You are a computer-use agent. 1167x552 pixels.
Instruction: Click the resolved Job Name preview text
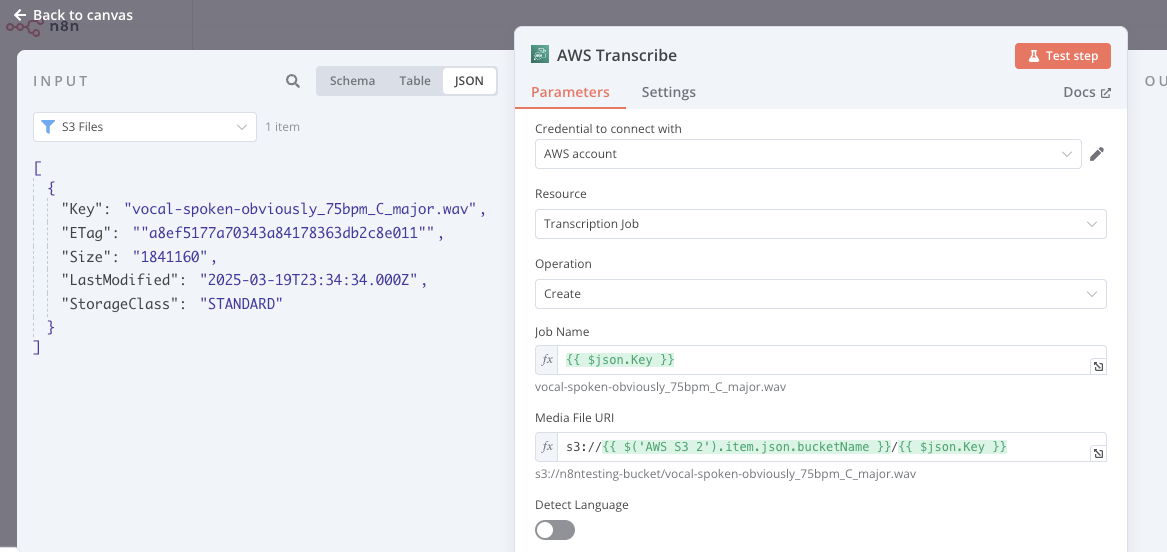[661, 387]
